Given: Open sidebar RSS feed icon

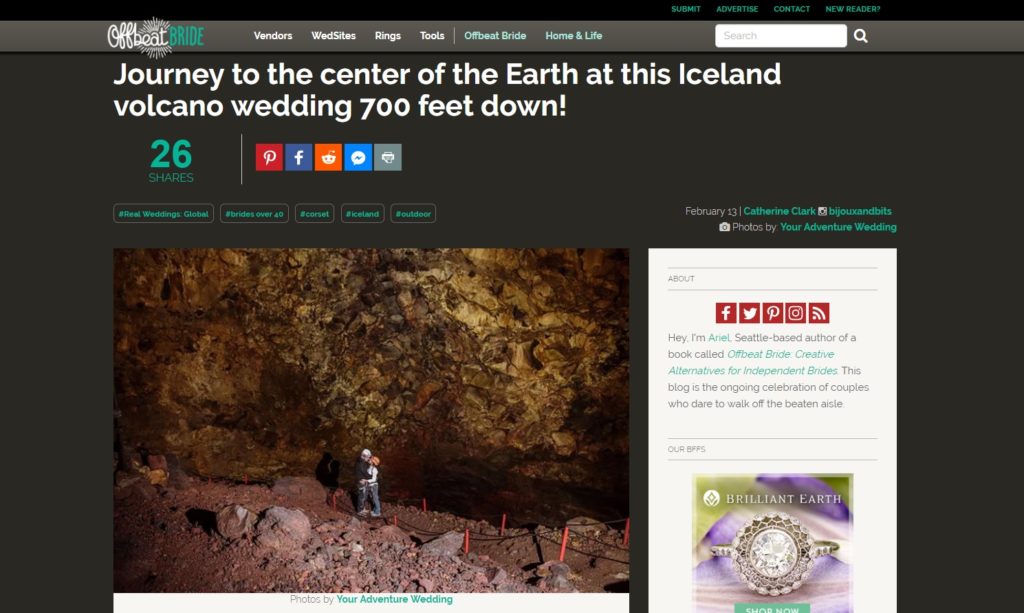Looking at the screenshot, I should click(x=819, y=313).
